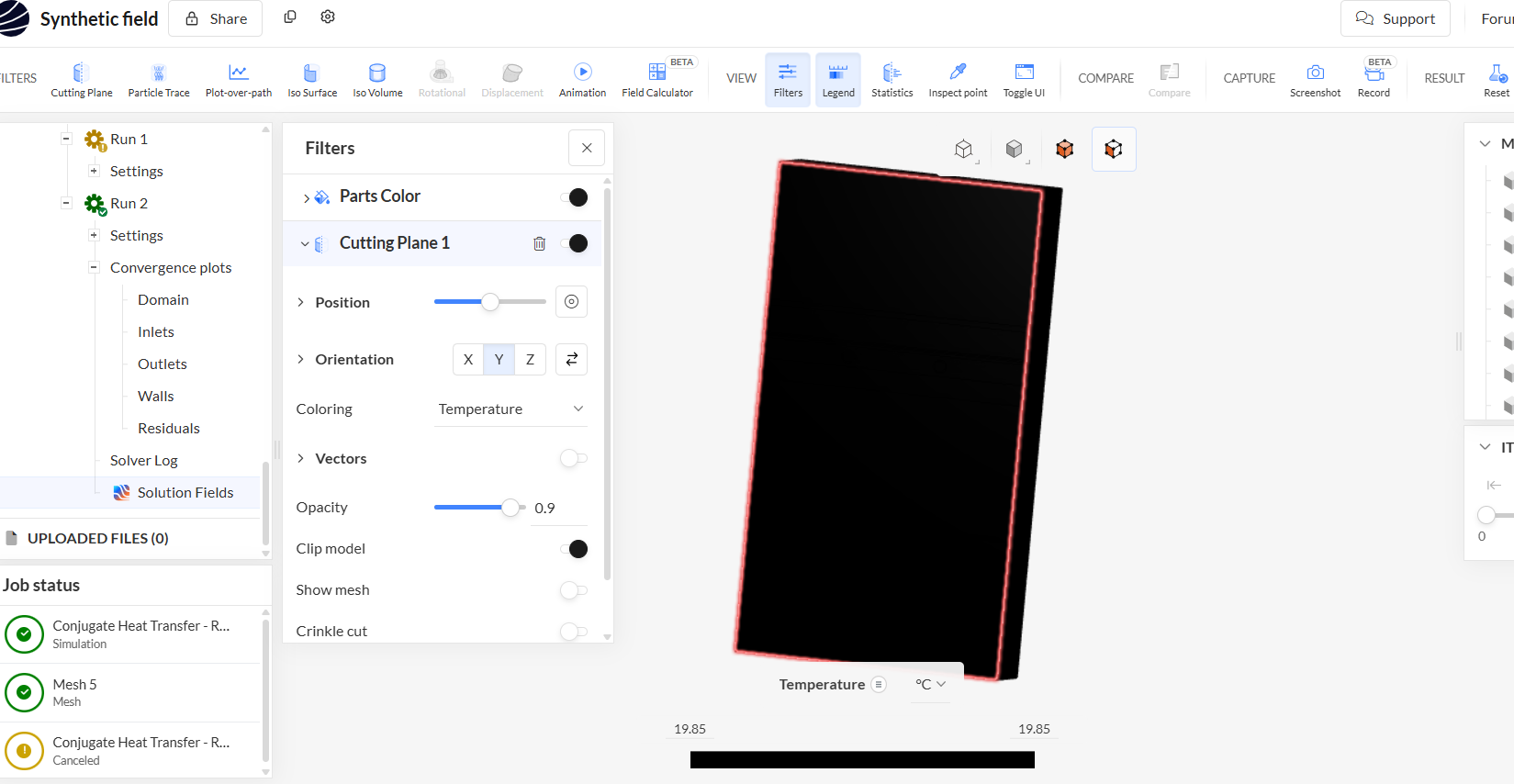Select the surface-with-edges render mode cube

pyautogui.click(x=1114, y=149)
